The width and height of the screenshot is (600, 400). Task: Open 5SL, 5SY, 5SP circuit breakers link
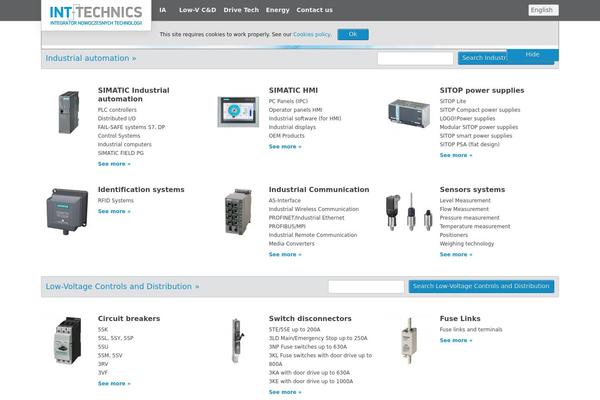pyautogui.click(x=116, y=338)
